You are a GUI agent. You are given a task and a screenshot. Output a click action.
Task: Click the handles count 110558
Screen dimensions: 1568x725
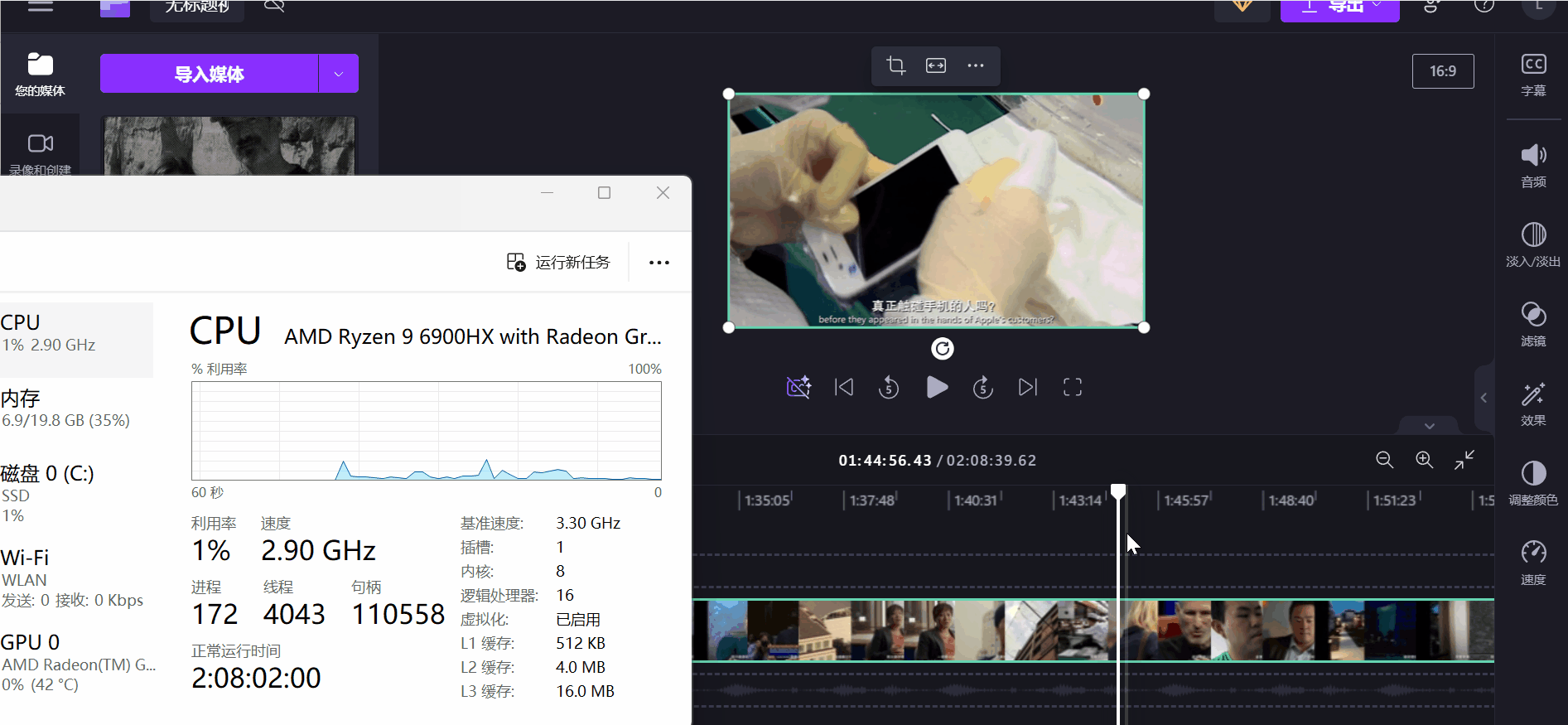tap(398, 614)
